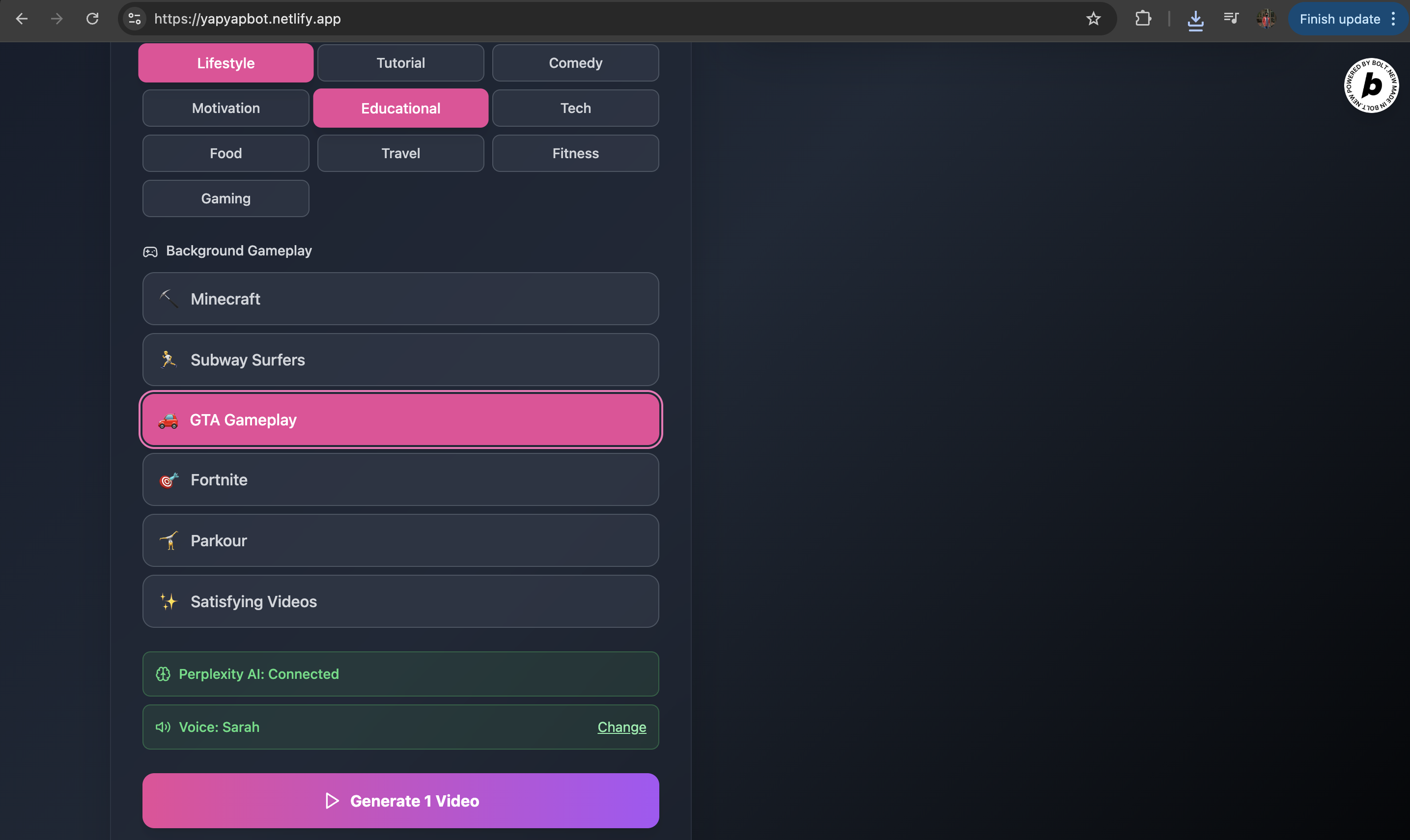Go back to previous page
1410x840 pixels.
22,19
